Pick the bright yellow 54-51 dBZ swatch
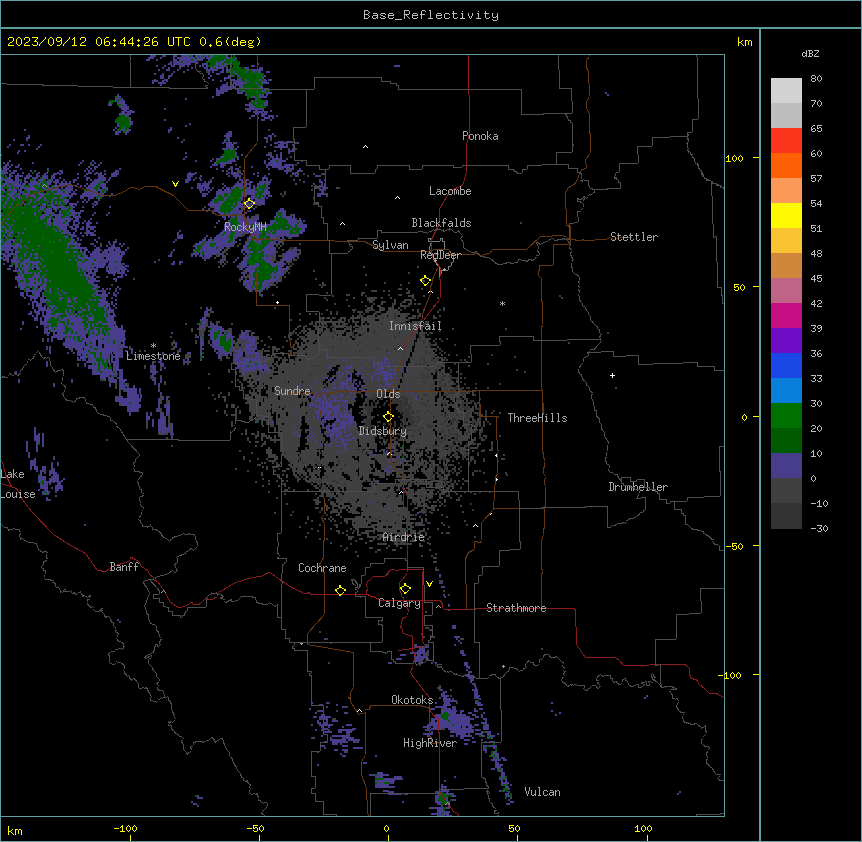862x842 pixels. point(786,215)
